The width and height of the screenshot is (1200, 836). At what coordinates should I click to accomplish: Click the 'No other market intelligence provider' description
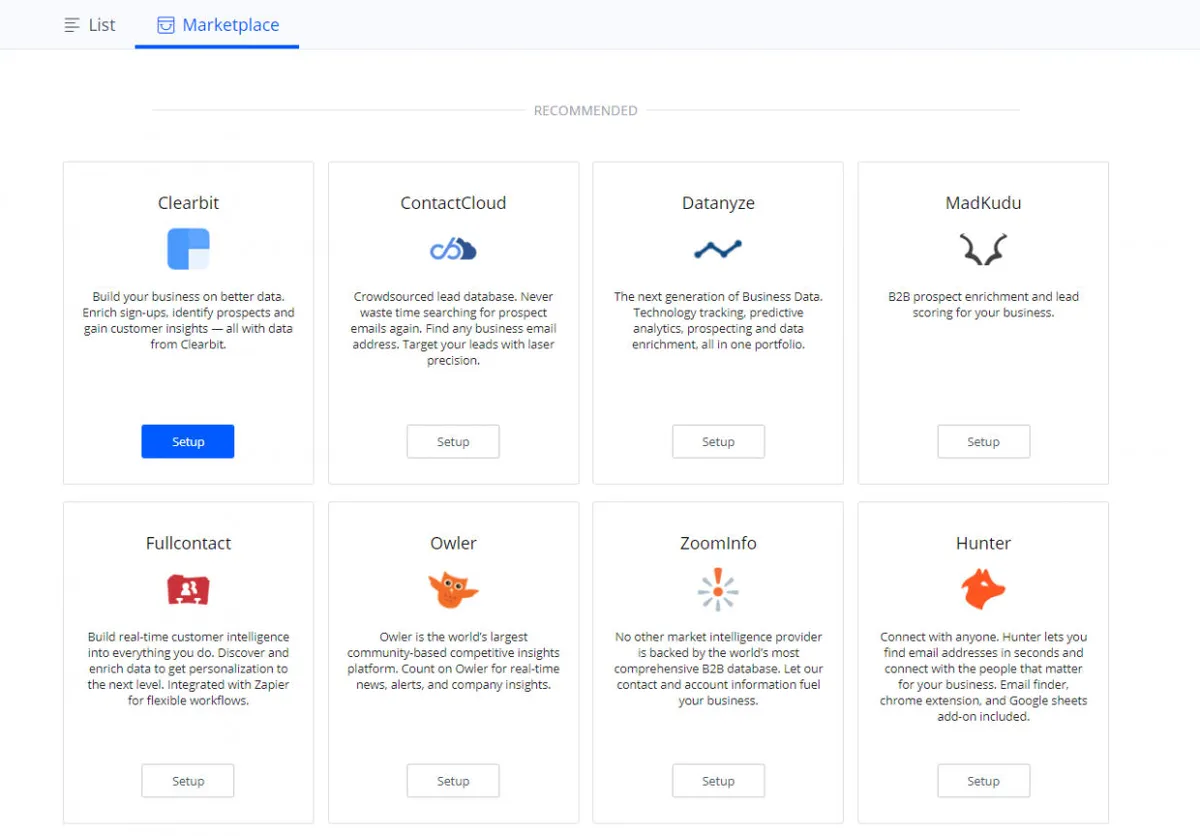(x=718, y=668)
